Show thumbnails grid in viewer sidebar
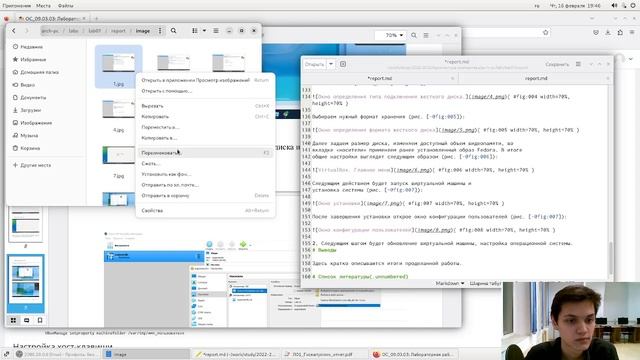 13,320
